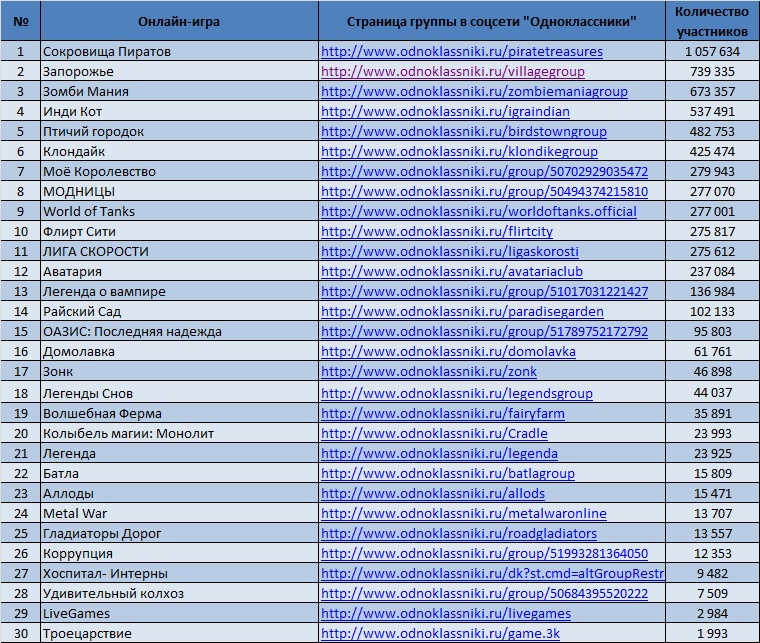The image size is (760, 643).
Task: Select the cell 'Колыбель магии: Монолит'
Action: 179,433
